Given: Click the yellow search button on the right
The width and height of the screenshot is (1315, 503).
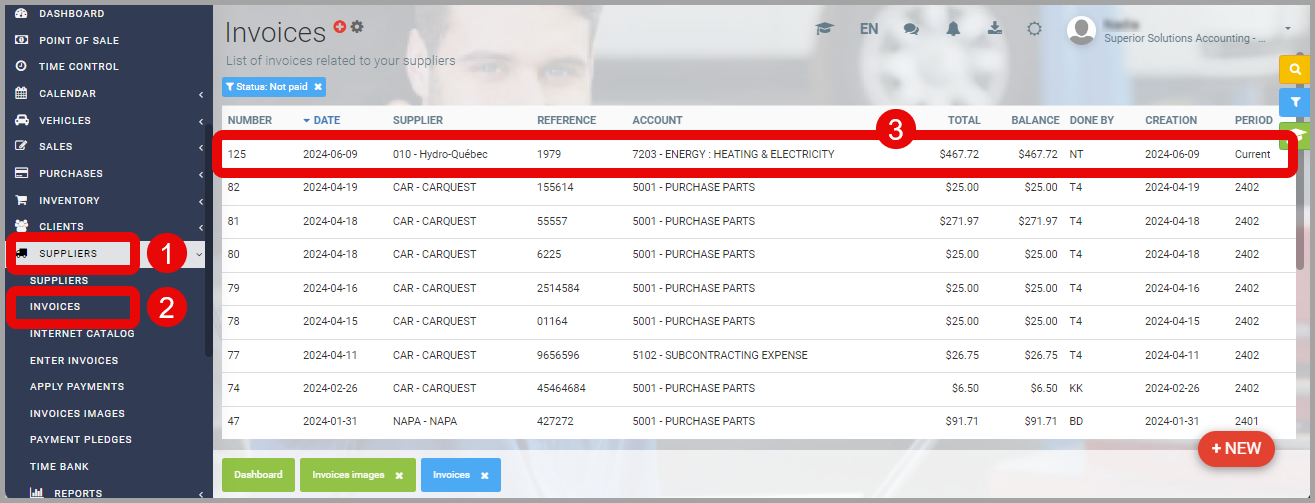Looking at the screenshot, I should pyautogui.click(x=1294, y=69).
